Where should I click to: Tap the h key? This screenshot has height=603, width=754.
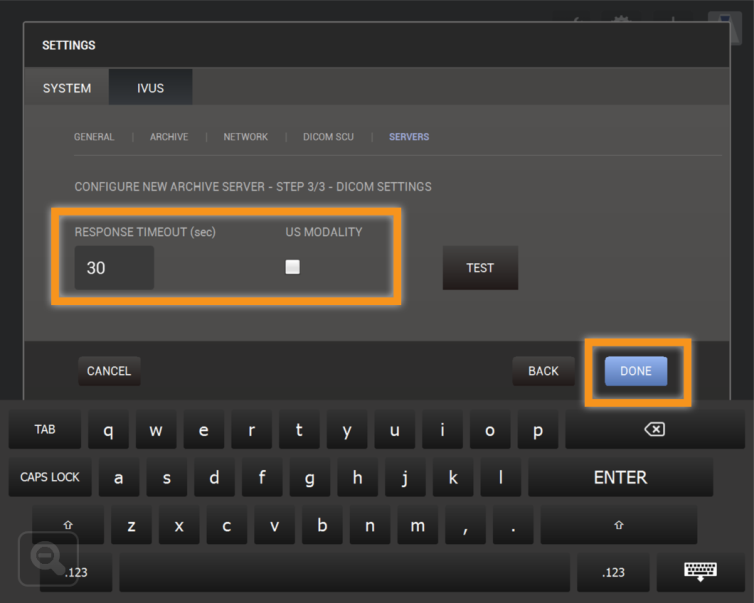click(357, 477)
